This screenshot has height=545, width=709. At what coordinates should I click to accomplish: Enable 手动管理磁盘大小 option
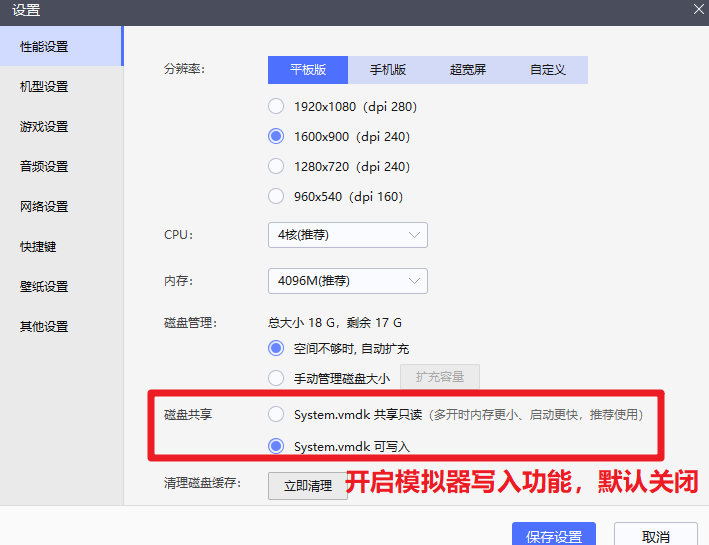click(x=276, y=378)
